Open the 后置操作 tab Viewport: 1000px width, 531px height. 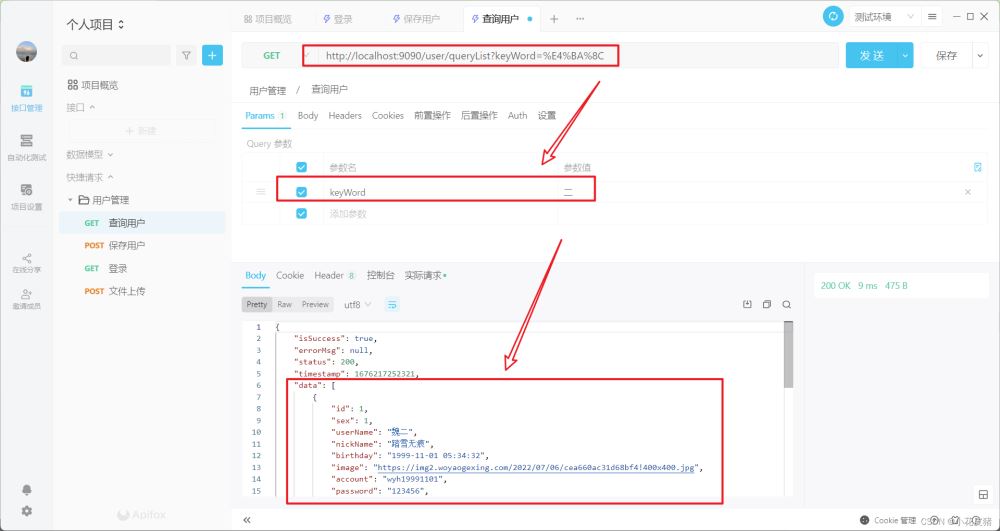coord(479,115)
